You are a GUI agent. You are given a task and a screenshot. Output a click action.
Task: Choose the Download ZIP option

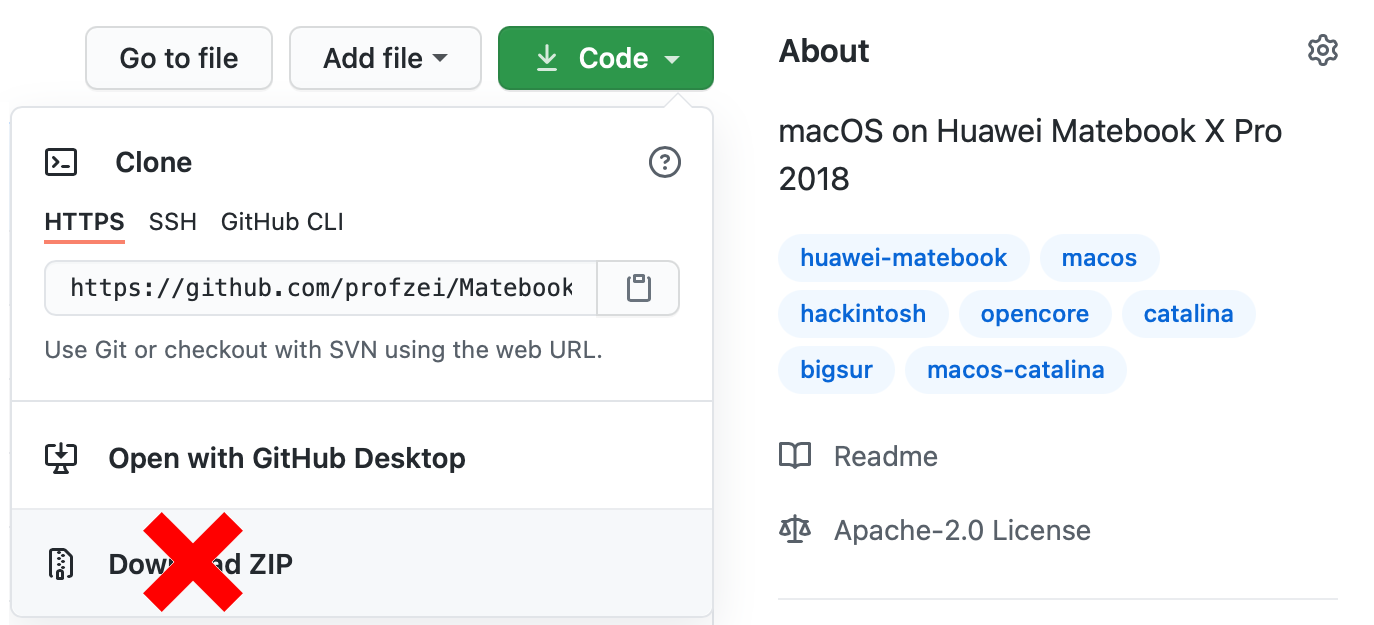point(362,564)
